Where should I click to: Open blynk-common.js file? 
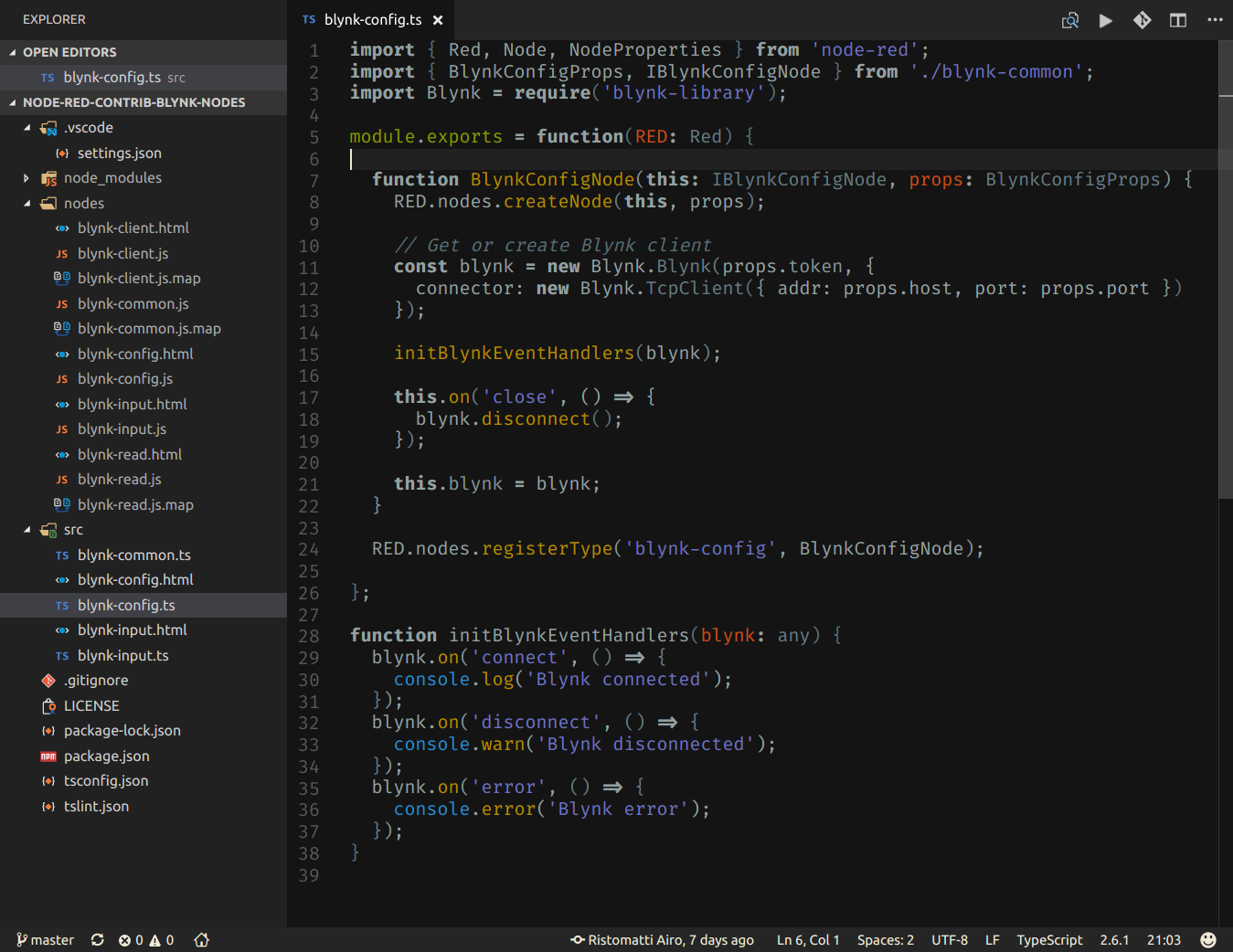click(143, 303)
